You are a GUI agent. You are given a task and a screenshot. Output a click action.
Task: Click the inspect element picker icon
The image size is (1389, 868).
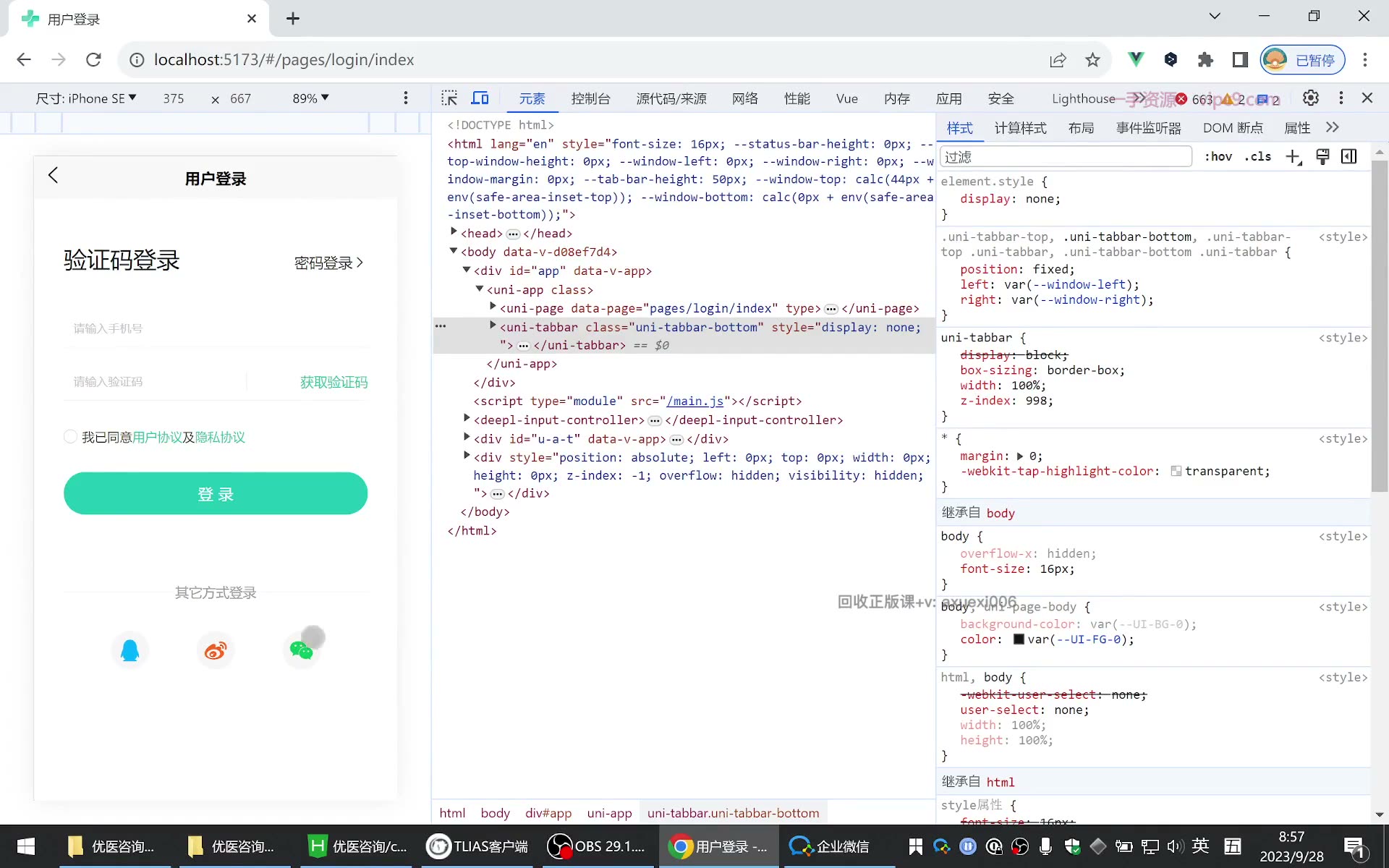(x=449, y=98)
